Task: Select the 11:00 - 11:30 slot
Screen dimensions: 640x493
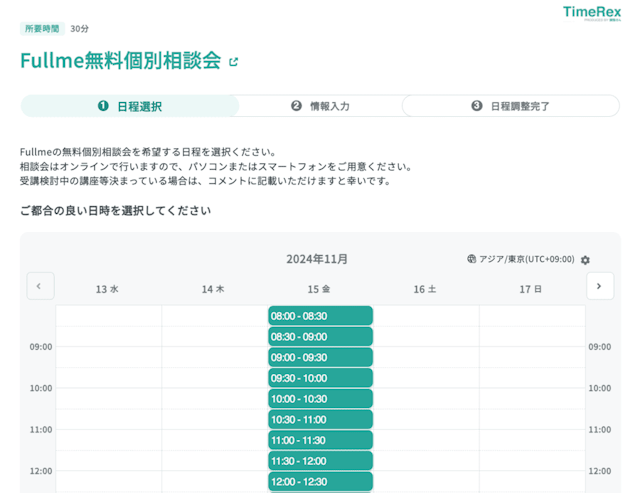Action: click(x=320, y=440)
